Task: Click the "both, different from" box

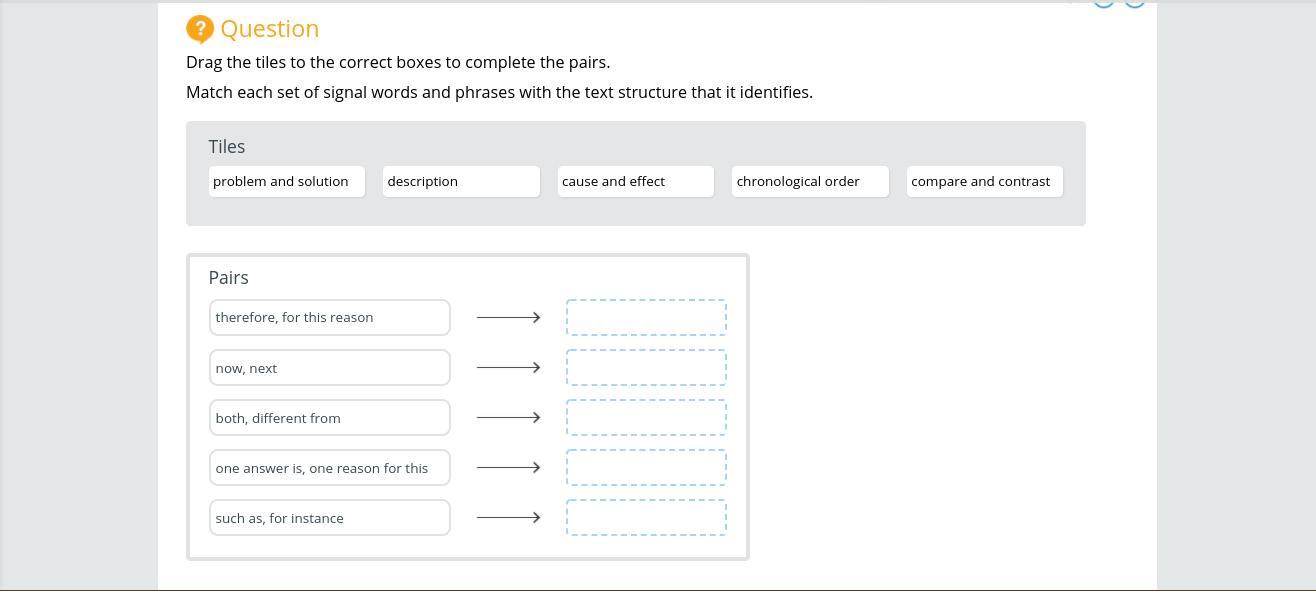Action: pos(330,418)
